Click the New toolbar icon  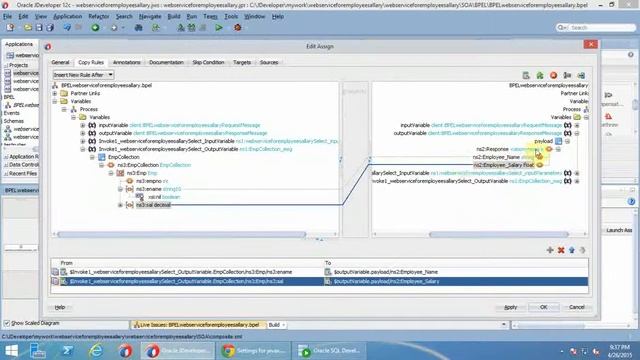click(10, 28)
